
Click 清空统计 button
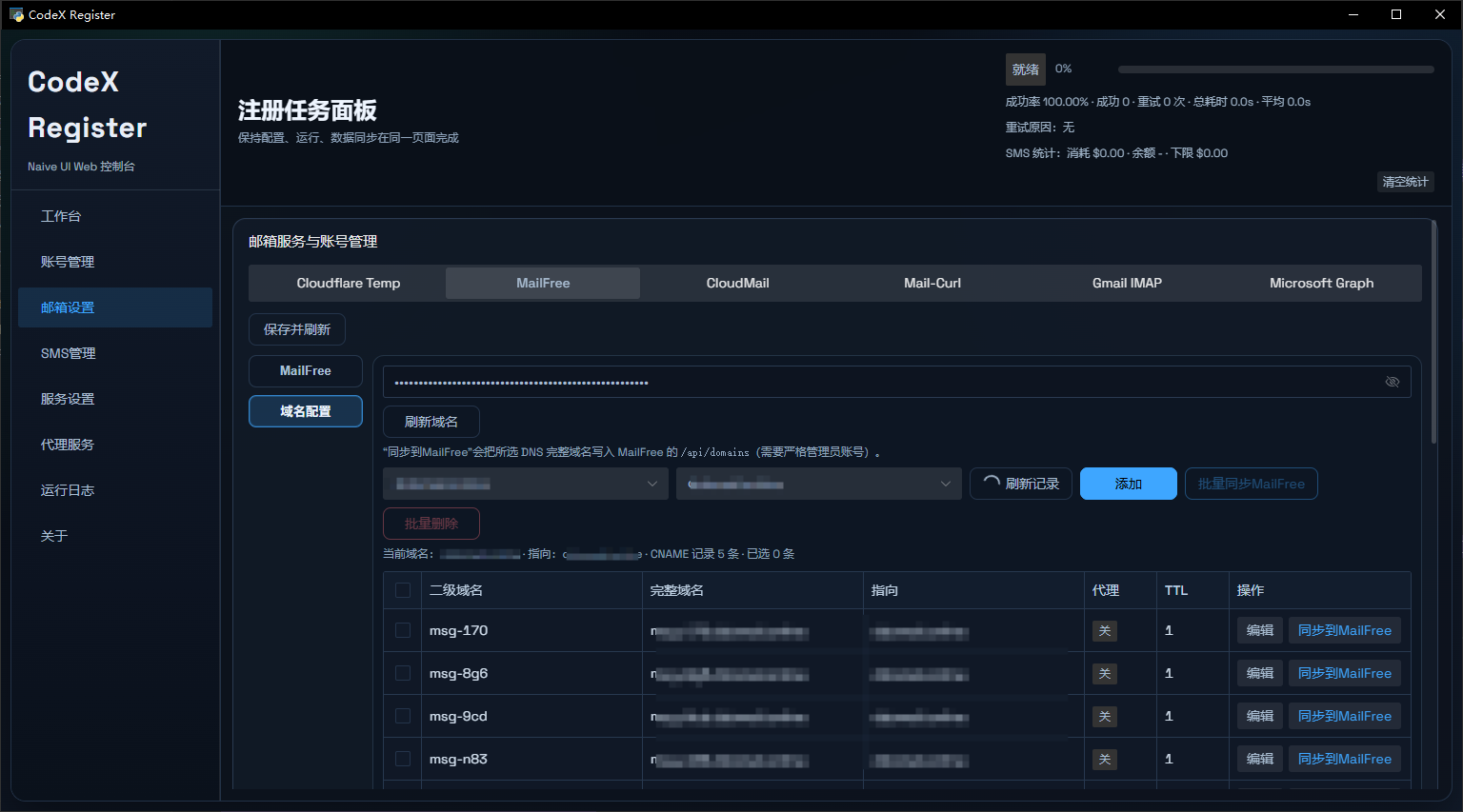pos(1406,182)
